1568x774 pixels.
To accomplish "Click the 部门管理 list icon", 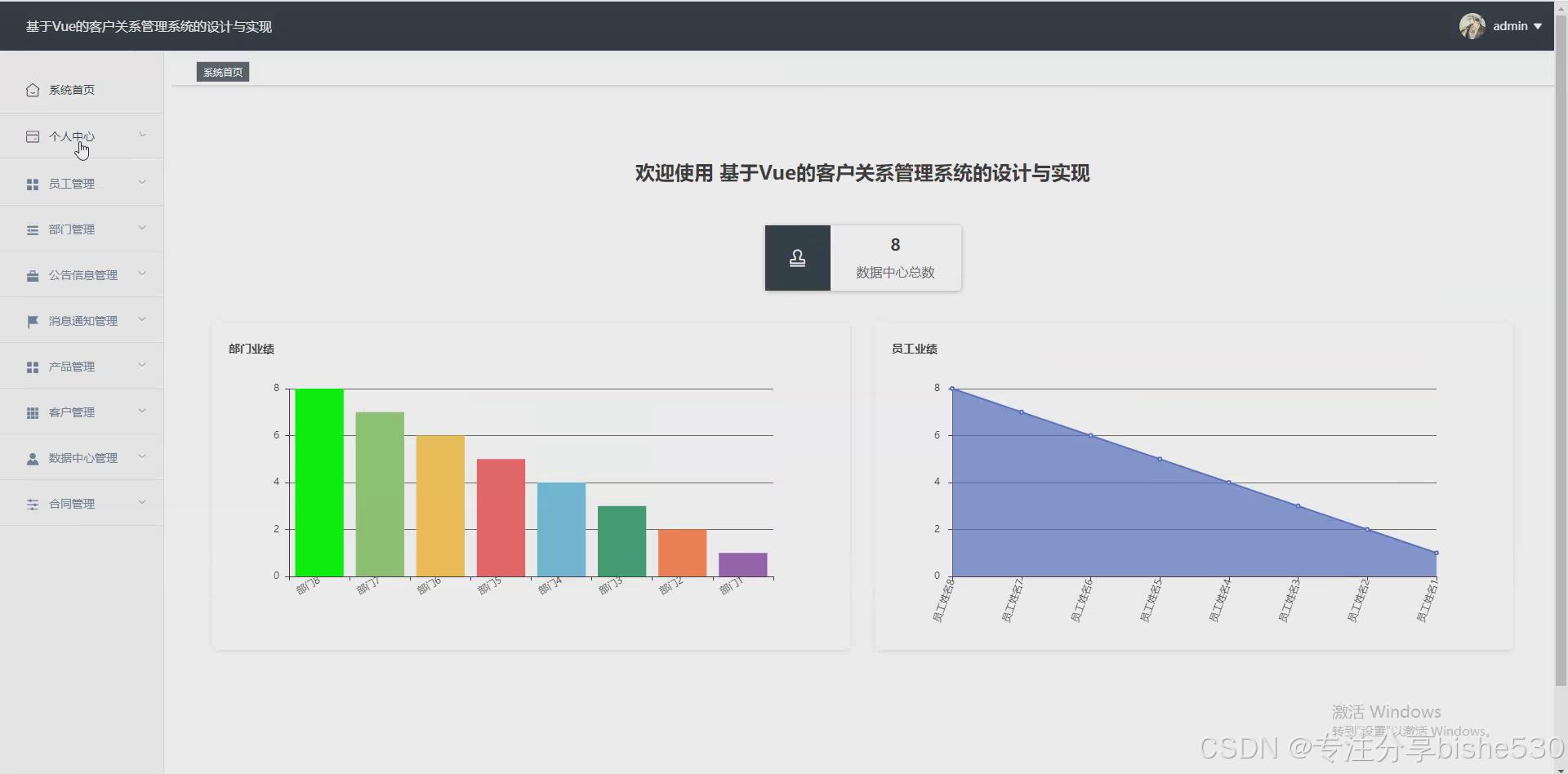I will pyautogui.click(x=33, y=229).
